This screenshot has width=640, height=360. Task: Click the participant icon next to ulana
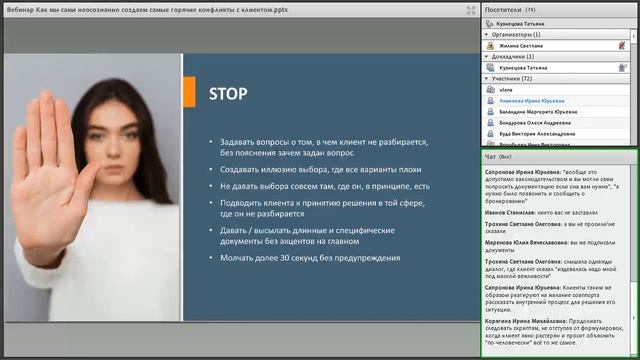[x=491, y=90]
